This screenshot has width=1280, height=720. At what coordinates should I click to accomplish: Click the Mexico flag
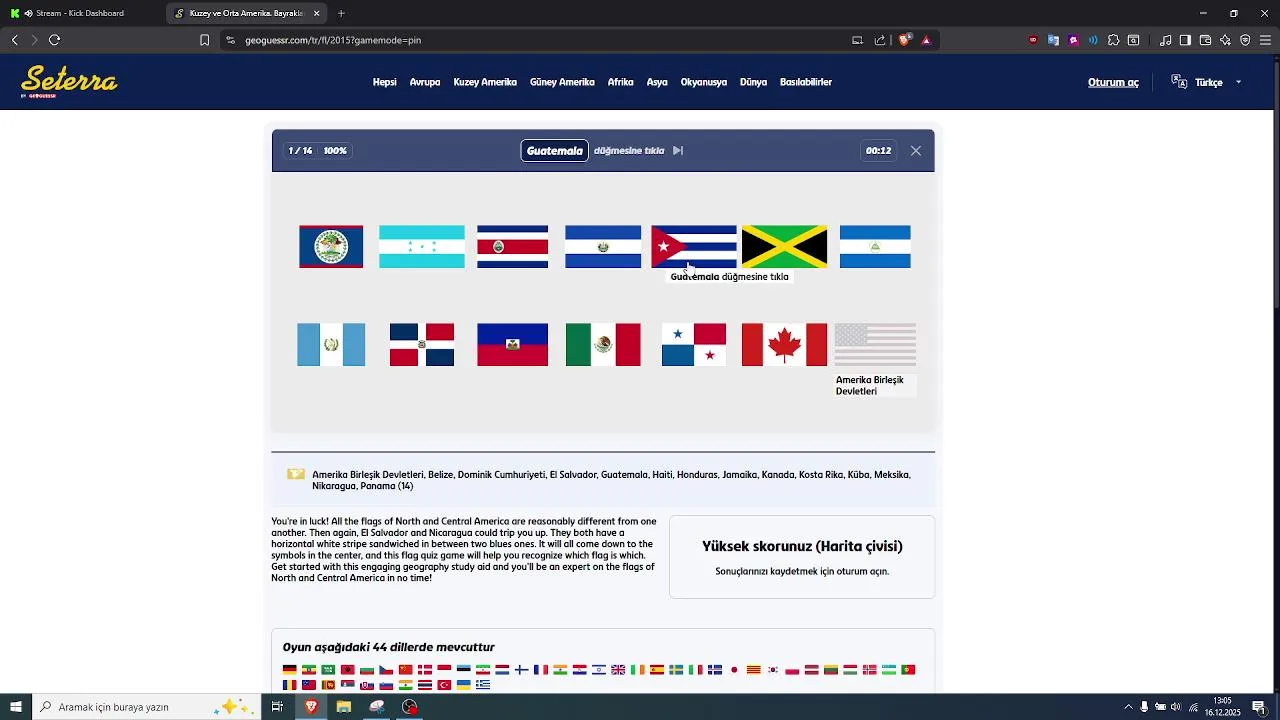603,345
